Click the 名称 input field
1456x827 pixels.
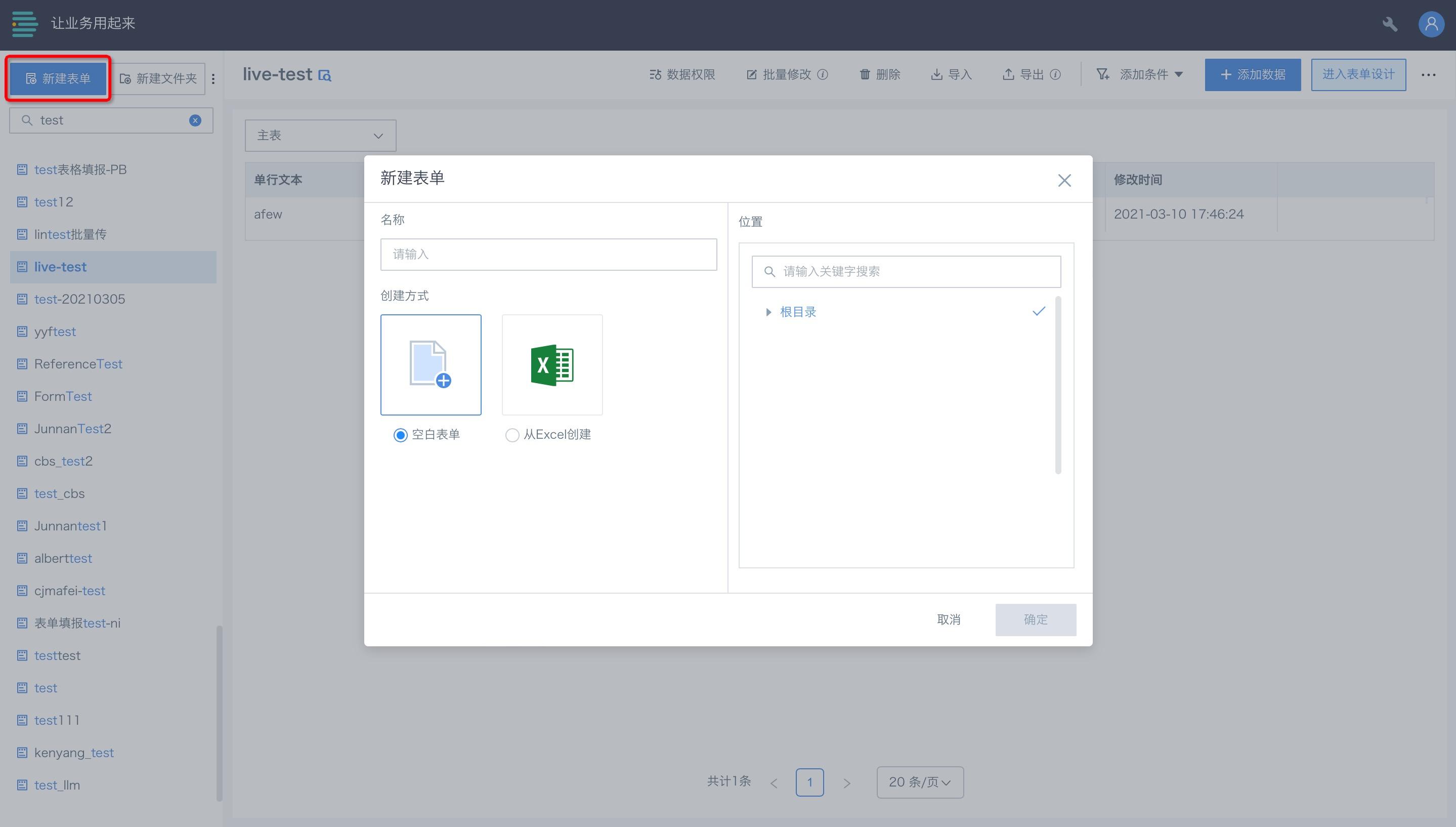click(x=548, y=255)
